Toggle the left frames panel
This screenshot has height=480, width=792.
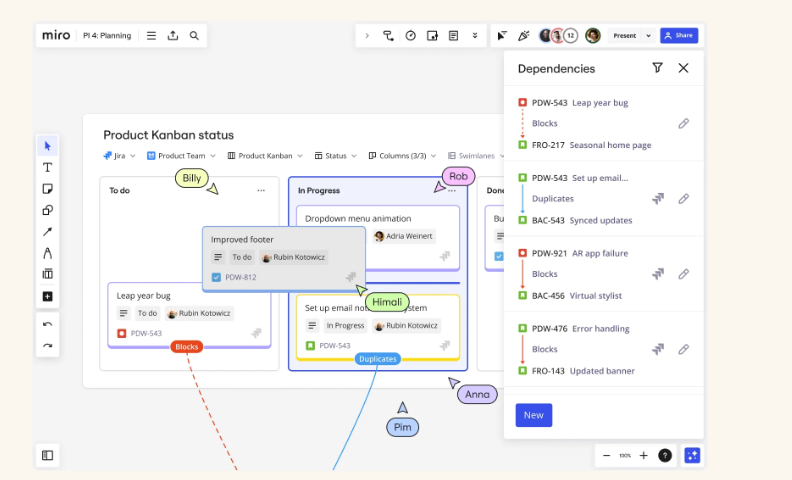point(47,455)
